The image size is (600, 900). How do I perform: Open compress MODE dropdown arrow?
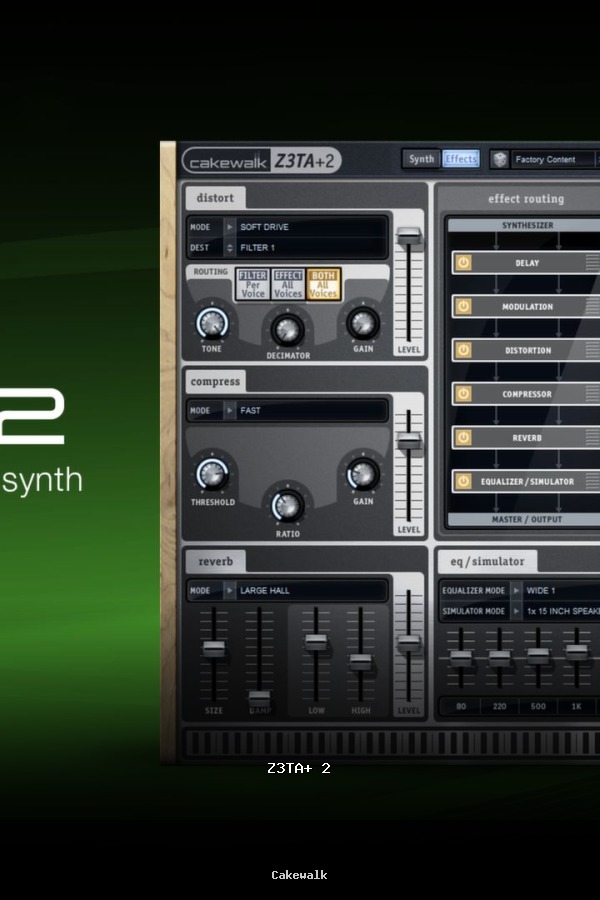click(x=230, y=410)
